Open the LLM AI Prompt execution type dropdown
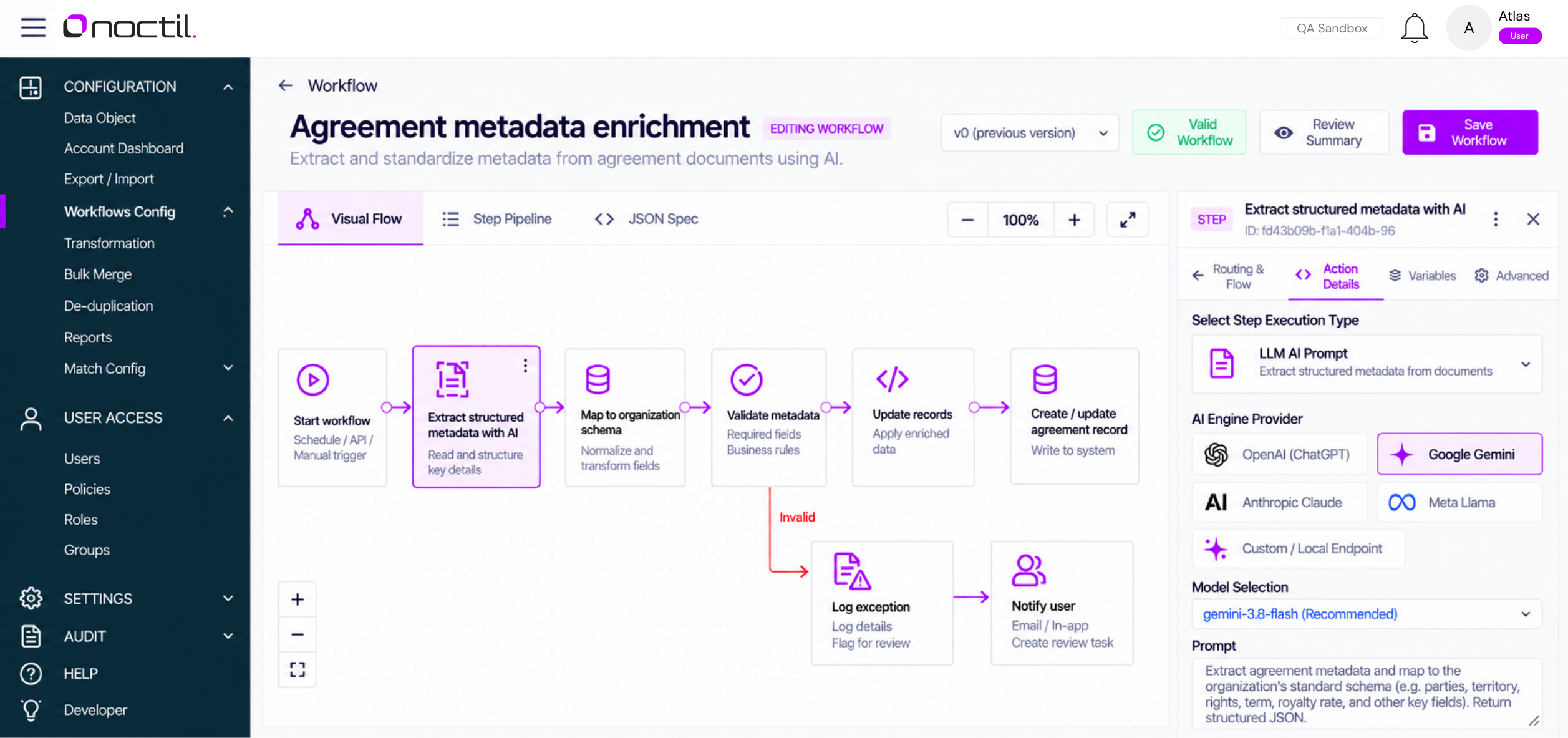The width and height of the screenshot is (1568, 738). (1367, 364)
